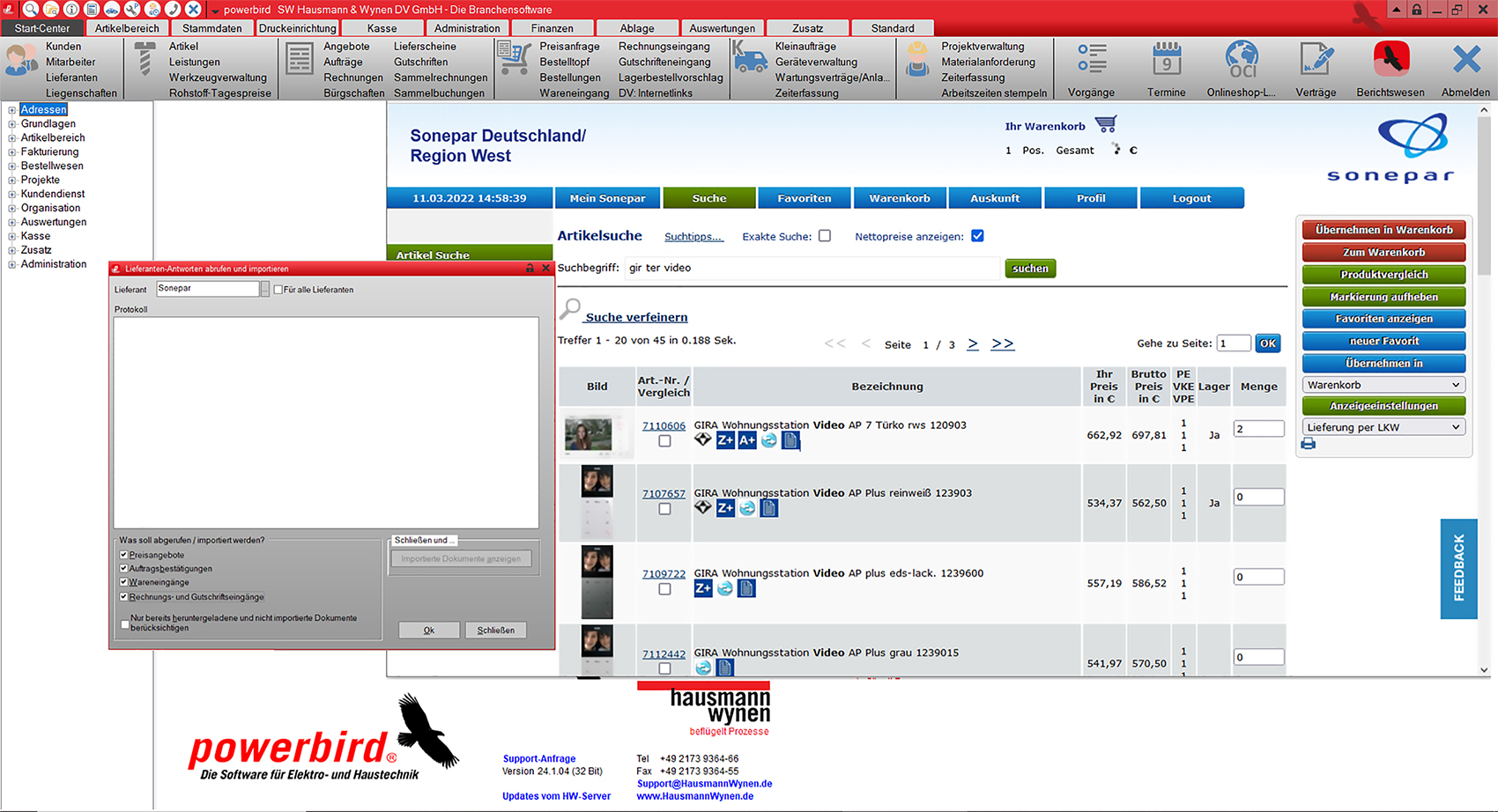Tick the comparison checkbox under article 7109722
This screenshot has height=812, width=1498.
(664, 589)
